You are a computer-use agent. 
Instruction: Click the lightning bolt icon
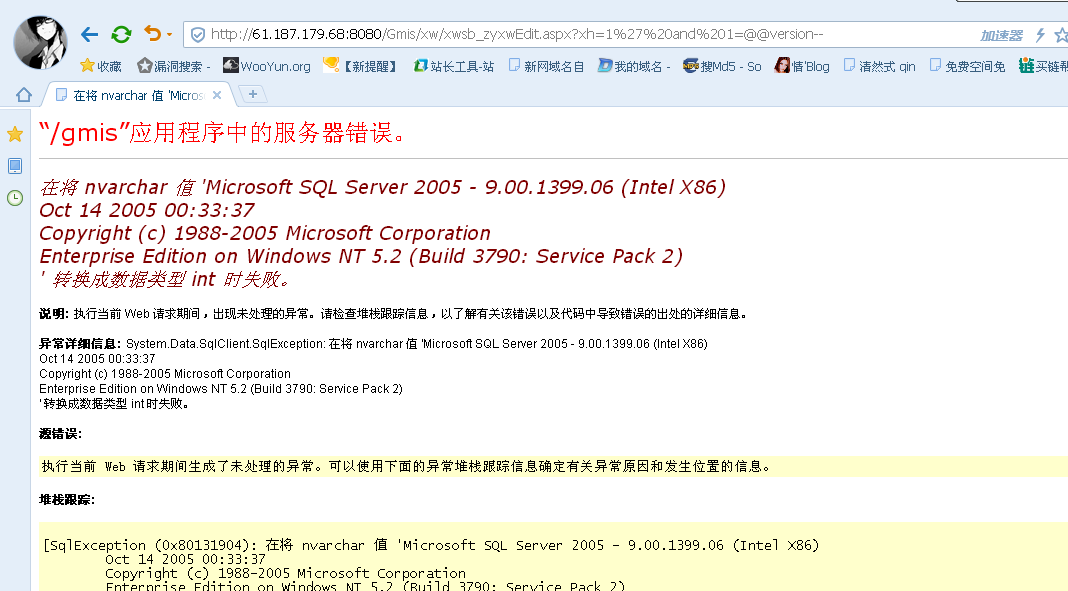point(1040,35)
